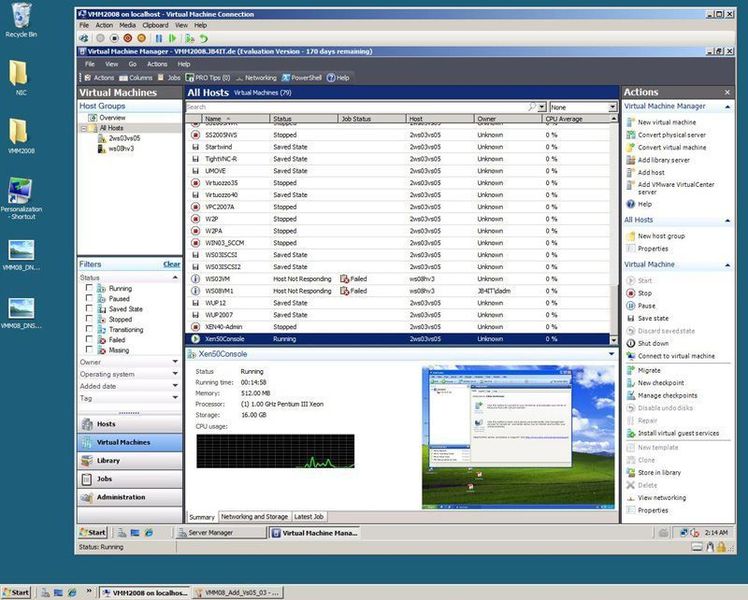Click Shut down action
The width and height of the screenshot is (748, 600).
click(x=647, y=343)
